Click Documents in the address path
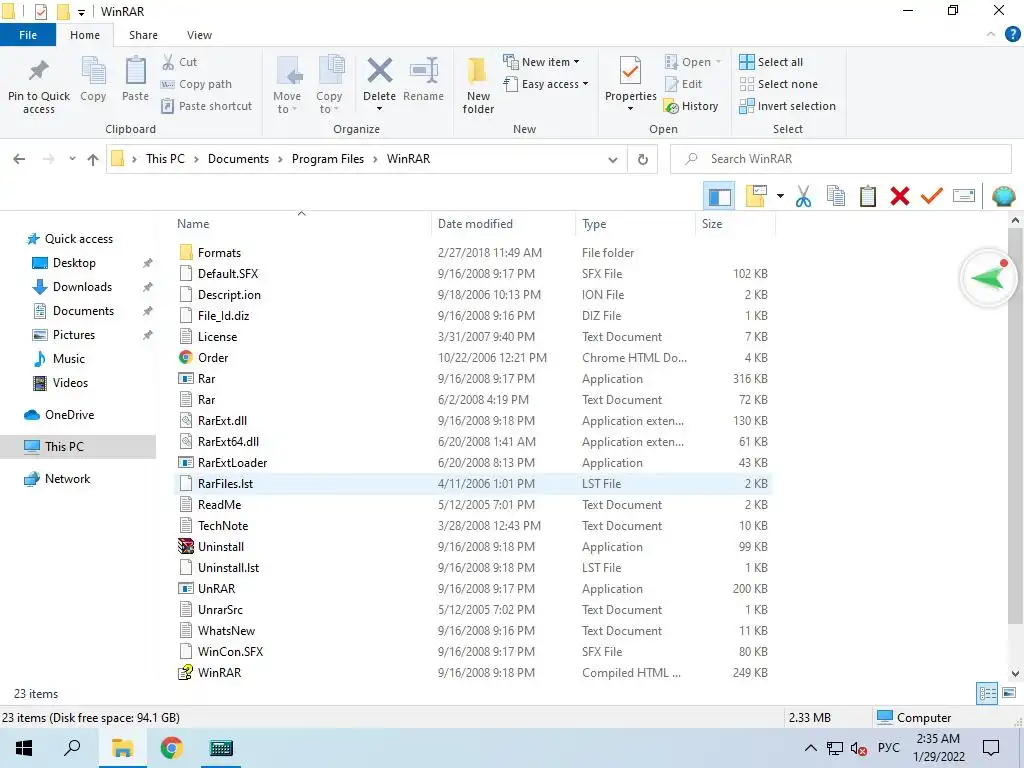 (238, 159)
